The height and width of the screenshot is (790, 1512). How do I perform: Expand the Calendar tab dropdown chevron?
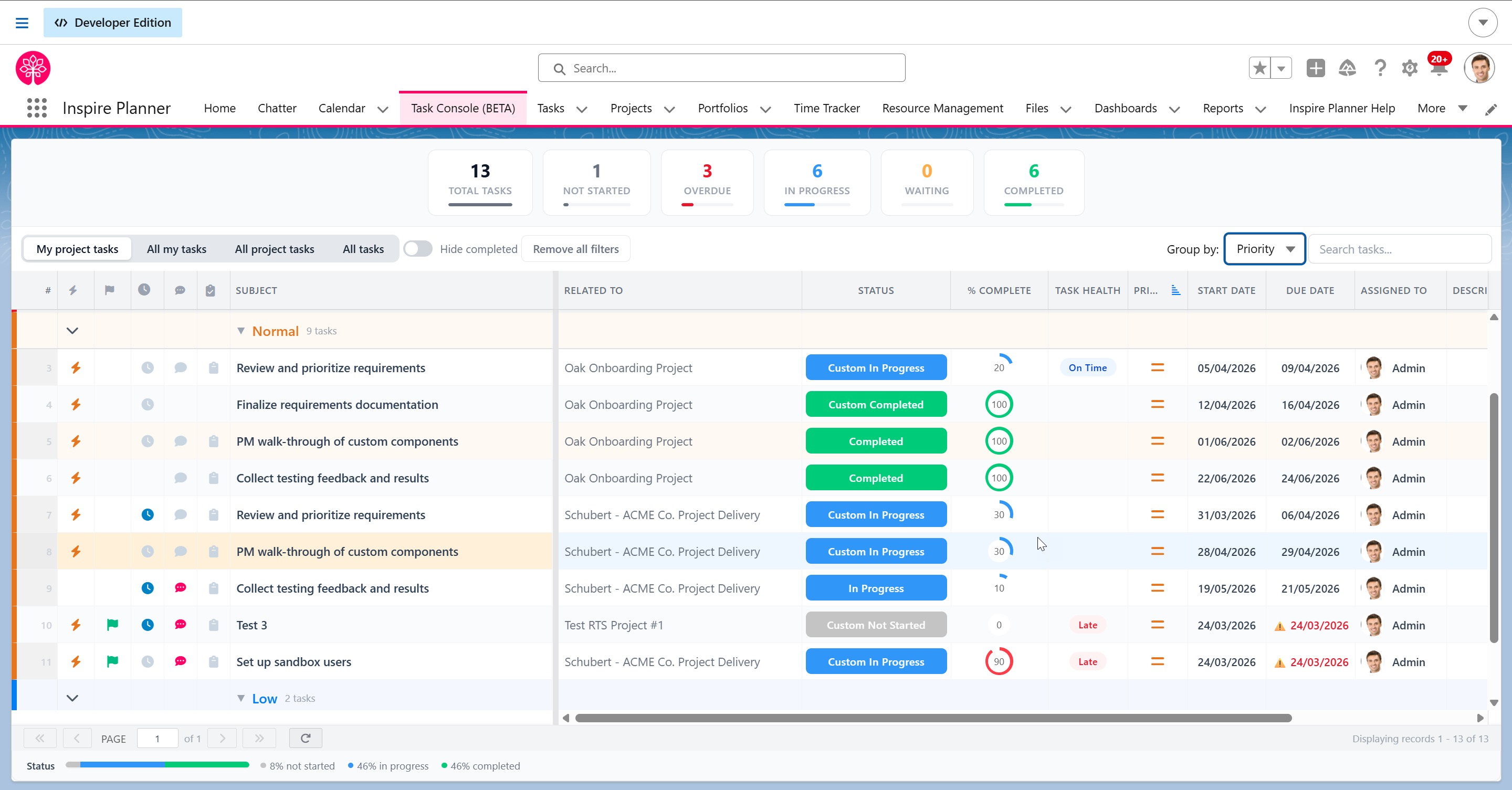click(x=383, y=109)
